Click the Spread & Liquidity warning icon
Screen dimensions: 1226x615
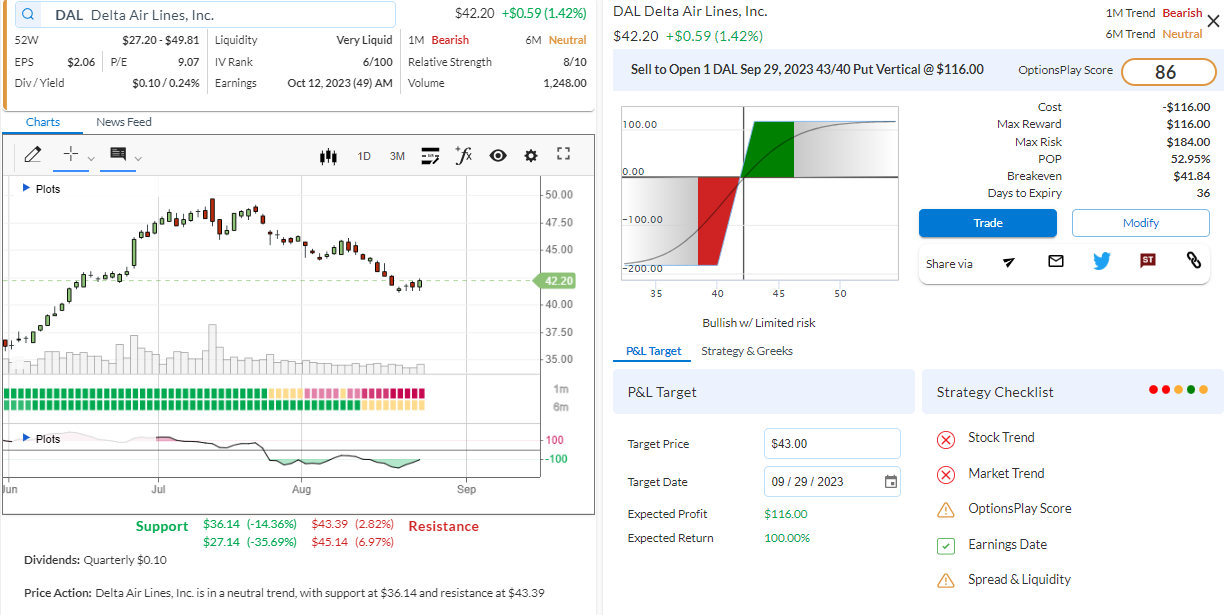(946, 580)
